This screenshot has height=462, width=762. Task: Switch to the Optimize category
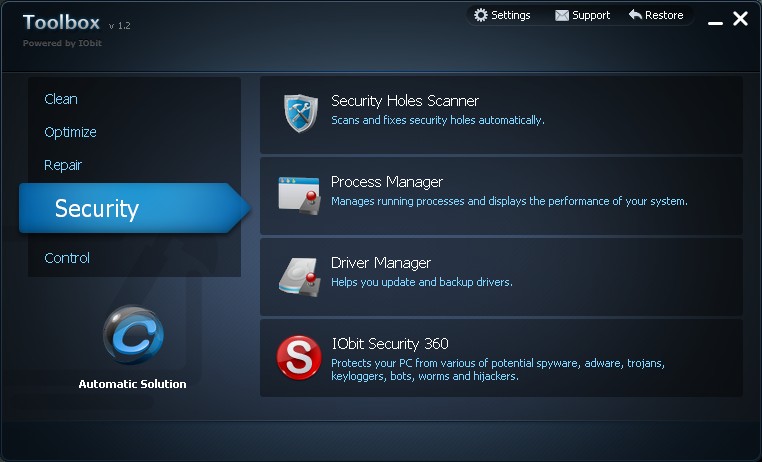(70, 132)
